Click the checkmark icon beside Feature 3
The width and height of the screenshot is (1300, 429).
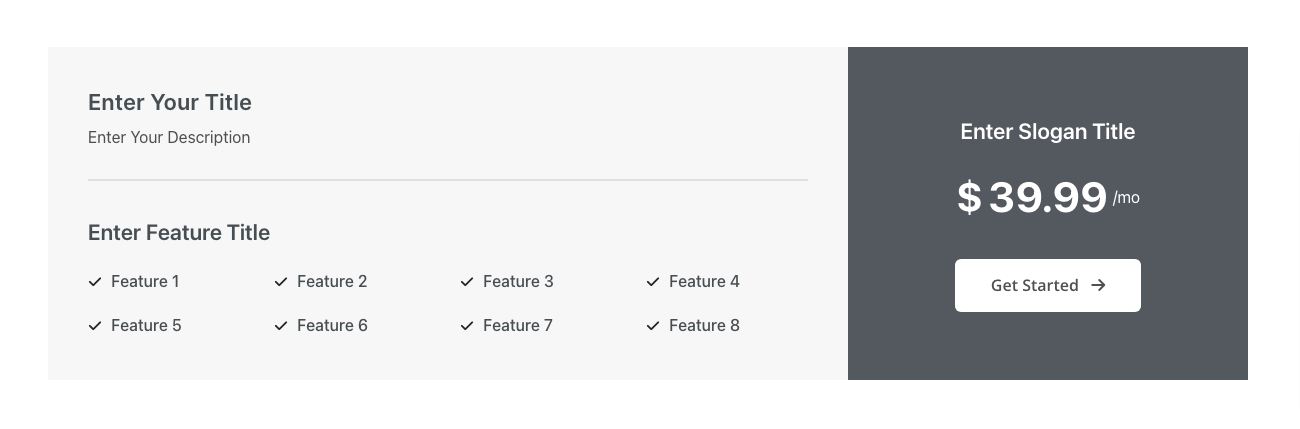(467, 282)
